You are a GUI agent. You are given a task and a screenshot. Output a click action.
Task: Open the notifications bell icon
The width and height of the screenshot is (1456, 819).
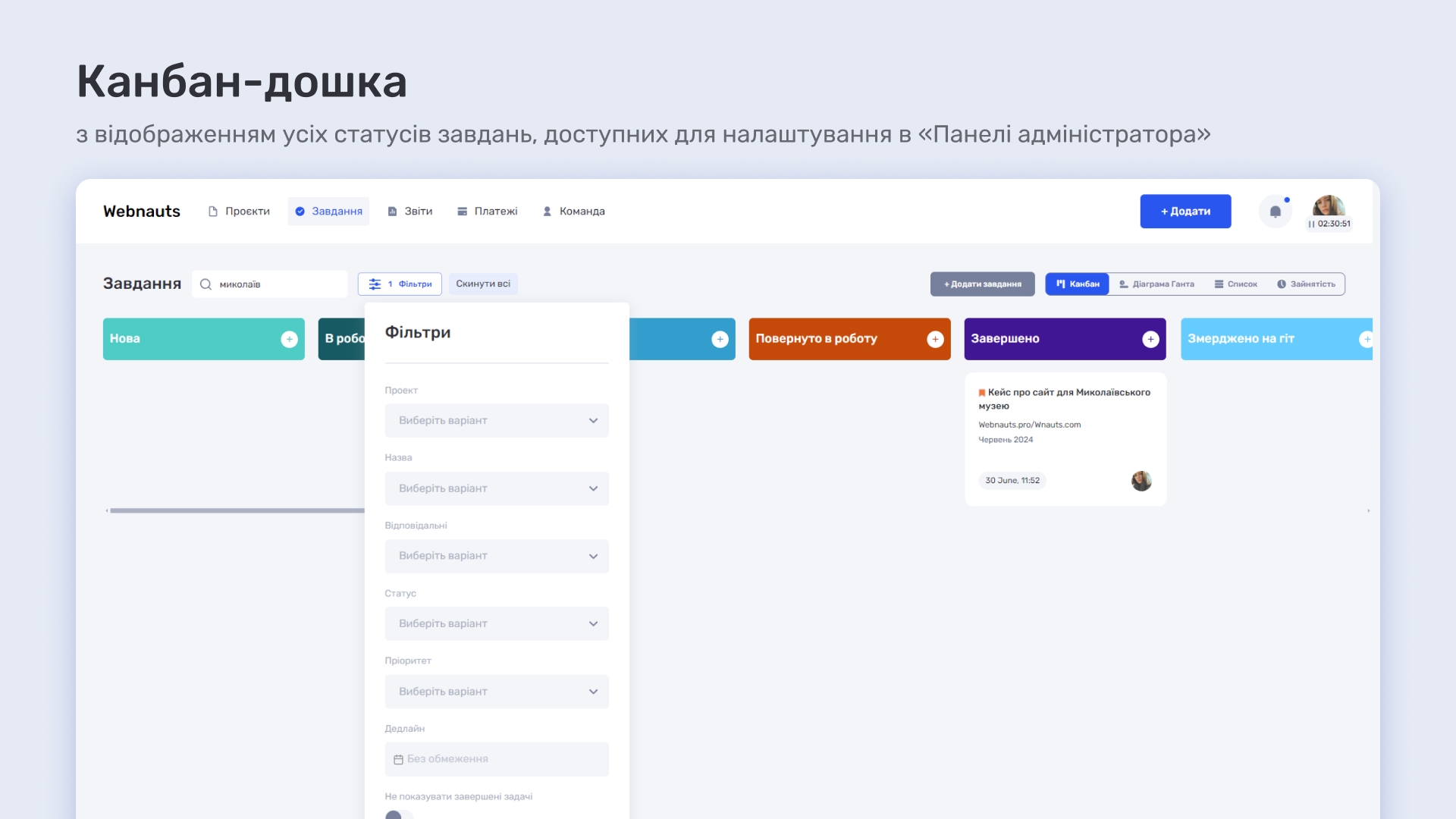(x=1276, y=211)
